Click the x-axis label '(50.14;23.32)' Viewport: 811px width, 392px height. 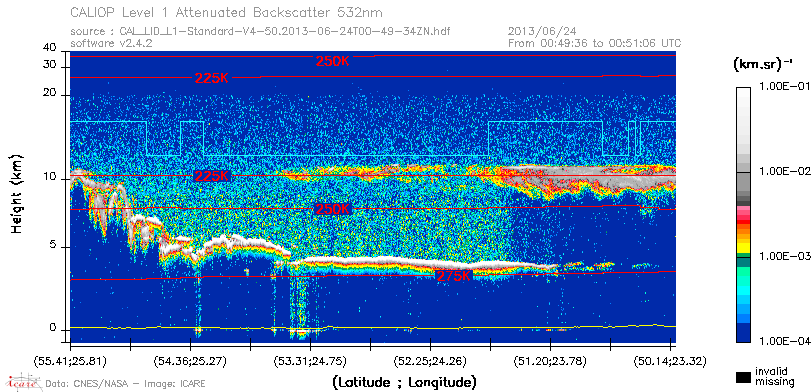click(670, 360)
